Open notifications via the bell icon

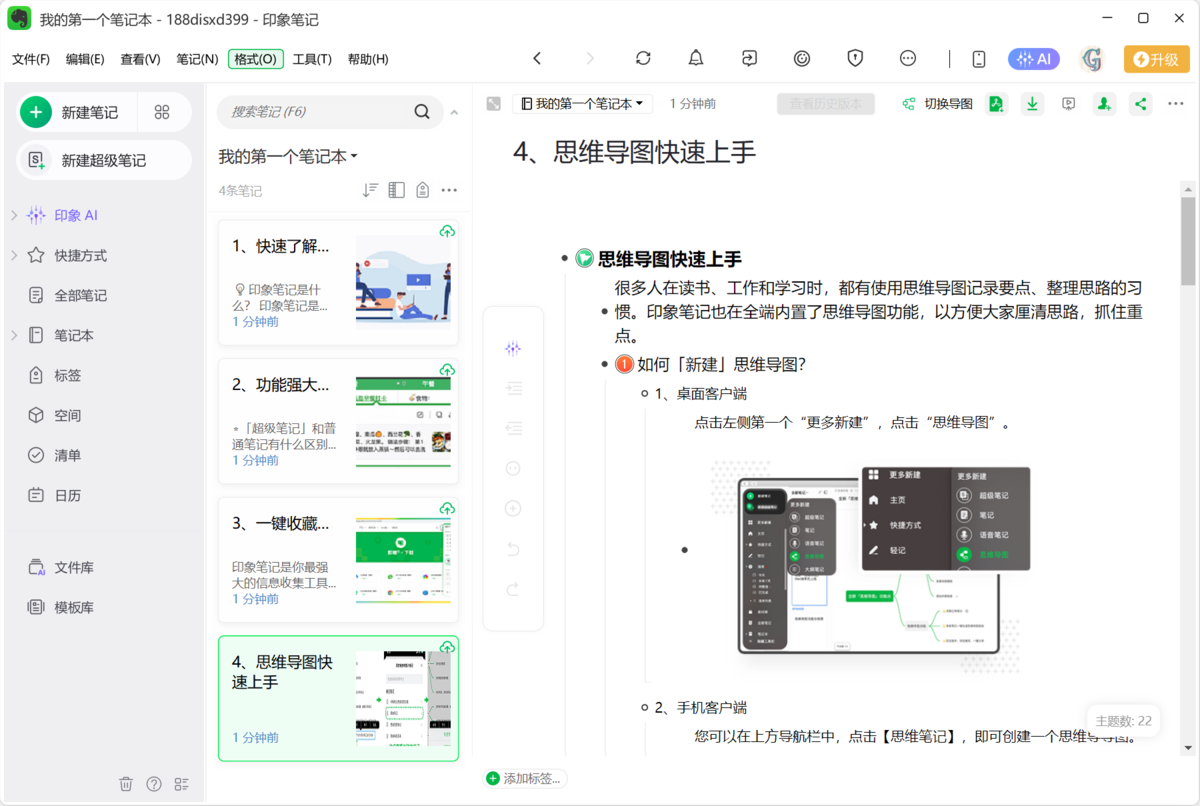tap(696, 59)
